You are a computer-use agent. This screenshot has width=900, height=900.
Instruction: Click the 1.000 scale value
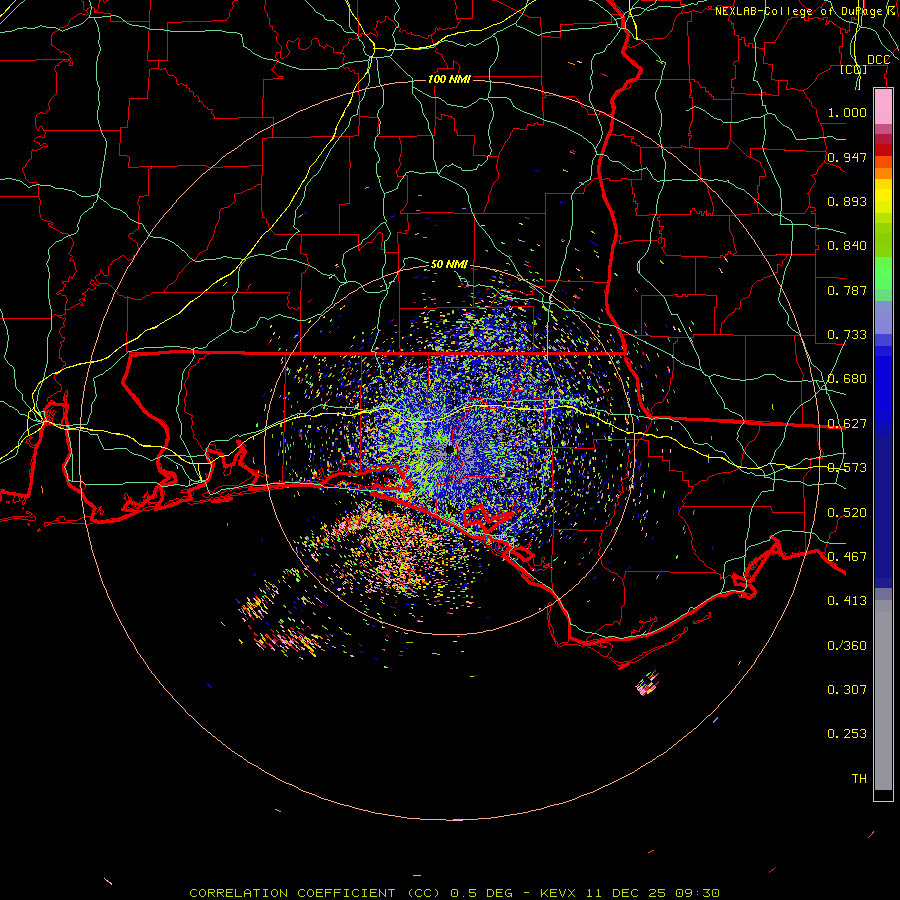[x=847, y=112]
